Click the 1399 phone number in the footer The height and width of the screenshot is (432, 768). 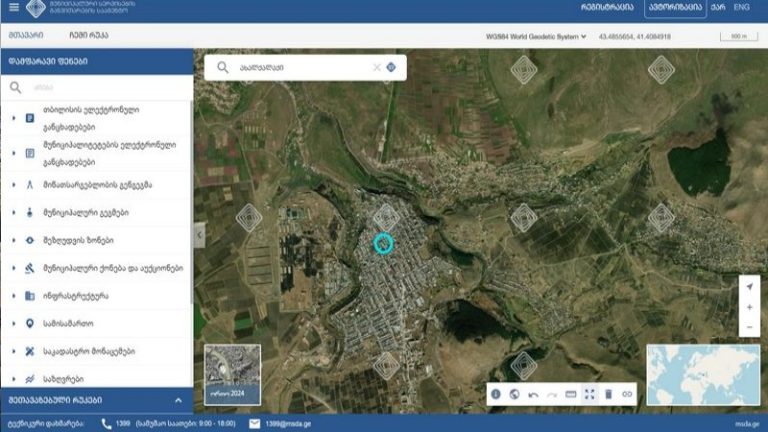click(x=122, y=424)
